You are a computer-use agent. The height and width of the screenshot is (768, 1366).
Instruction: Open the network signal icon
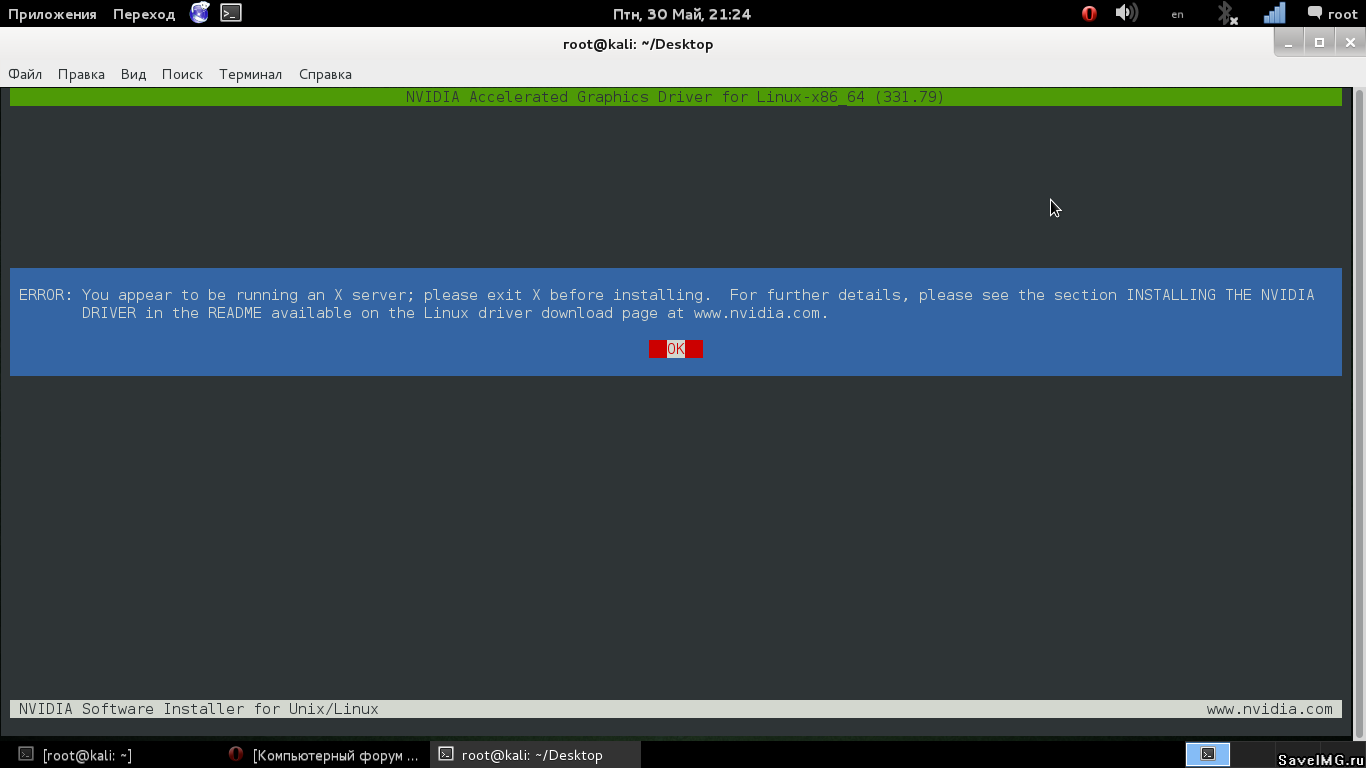(x=1274, y=13)
